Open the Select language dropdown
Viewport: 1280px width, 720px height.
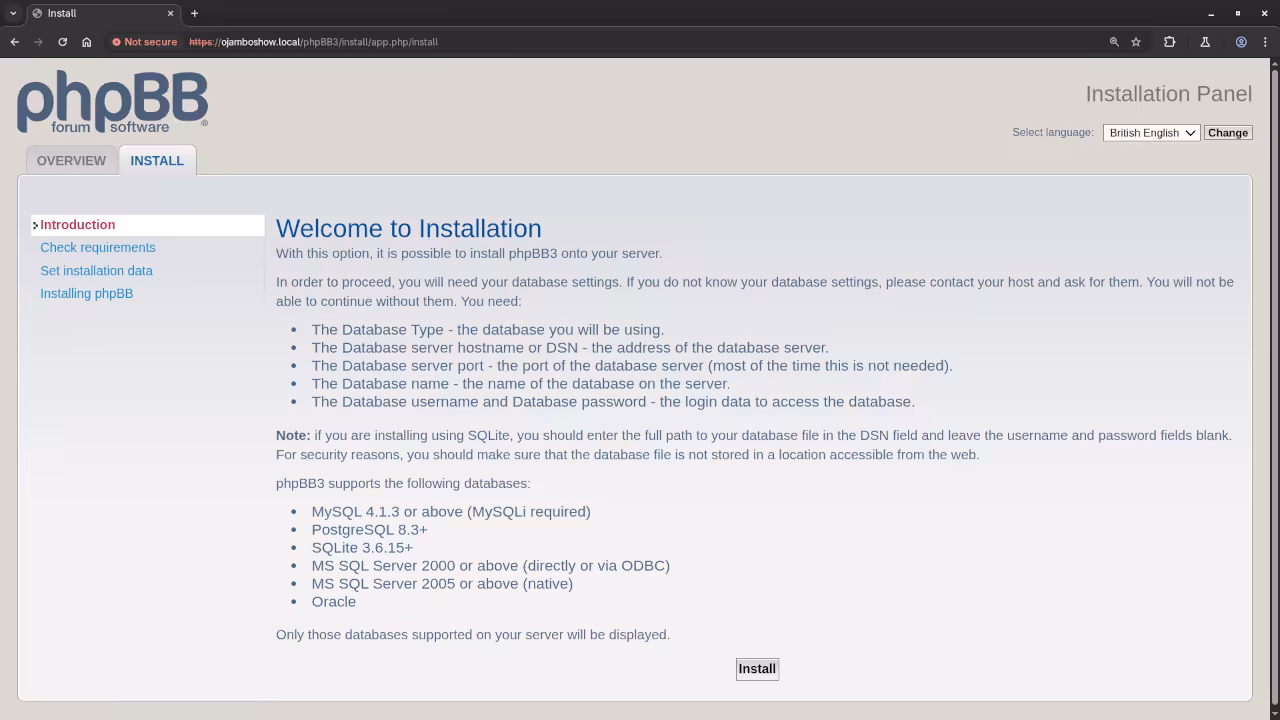(1151, 133)
